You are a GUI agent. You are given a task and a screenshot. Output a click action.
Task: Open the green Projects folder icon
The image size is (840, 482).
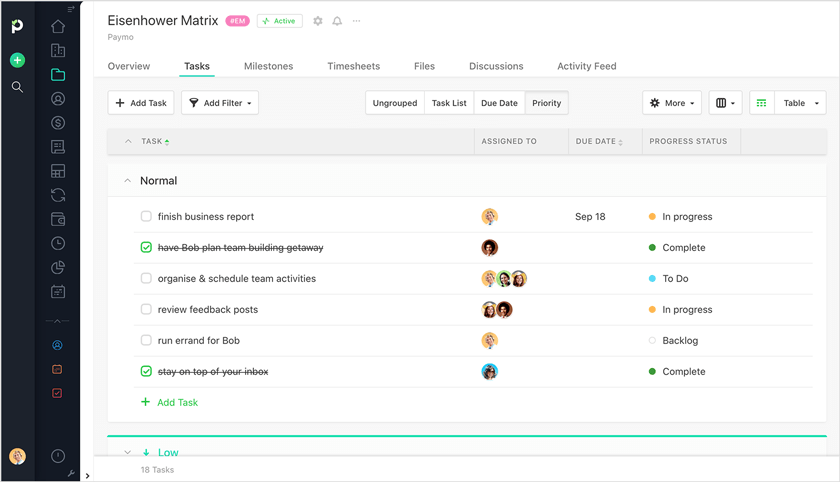tap(58, 74)
